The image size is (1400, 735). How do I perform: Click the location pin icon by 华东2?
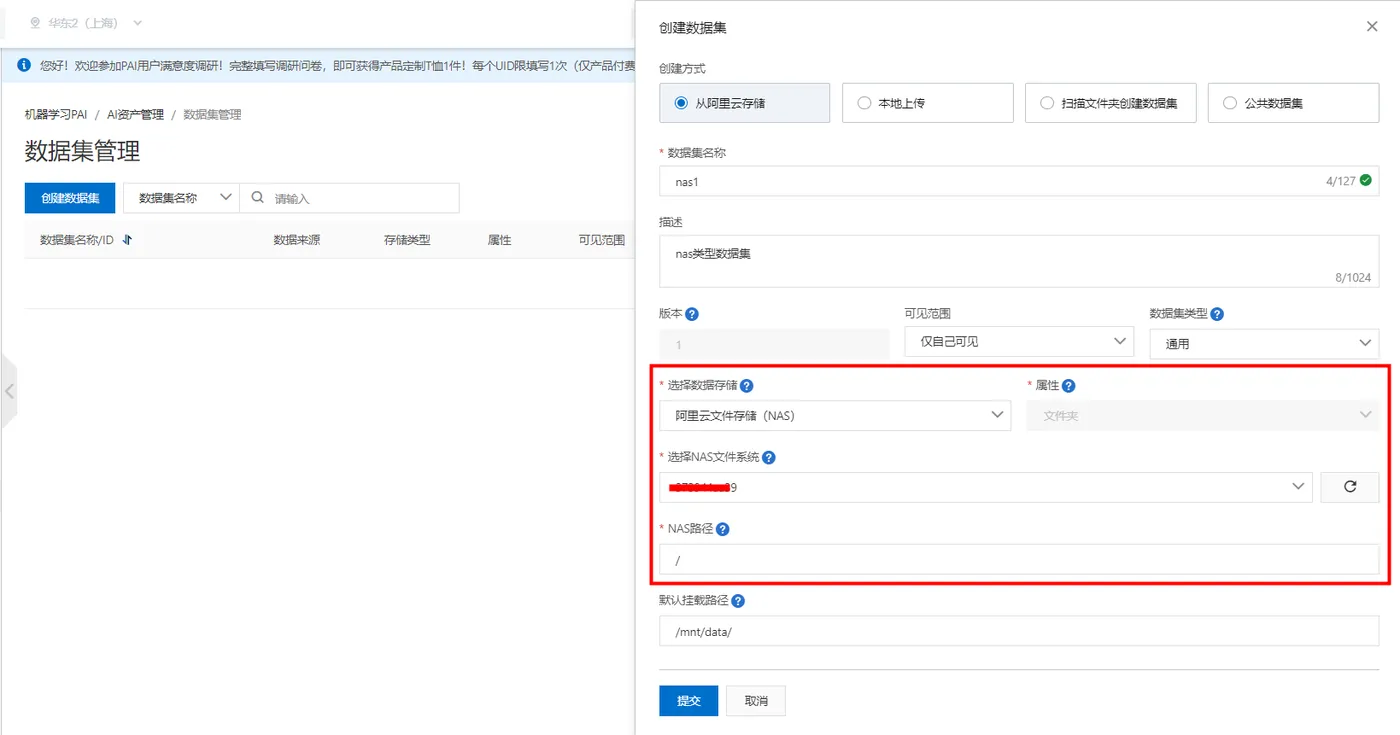[x=36, y=22]
